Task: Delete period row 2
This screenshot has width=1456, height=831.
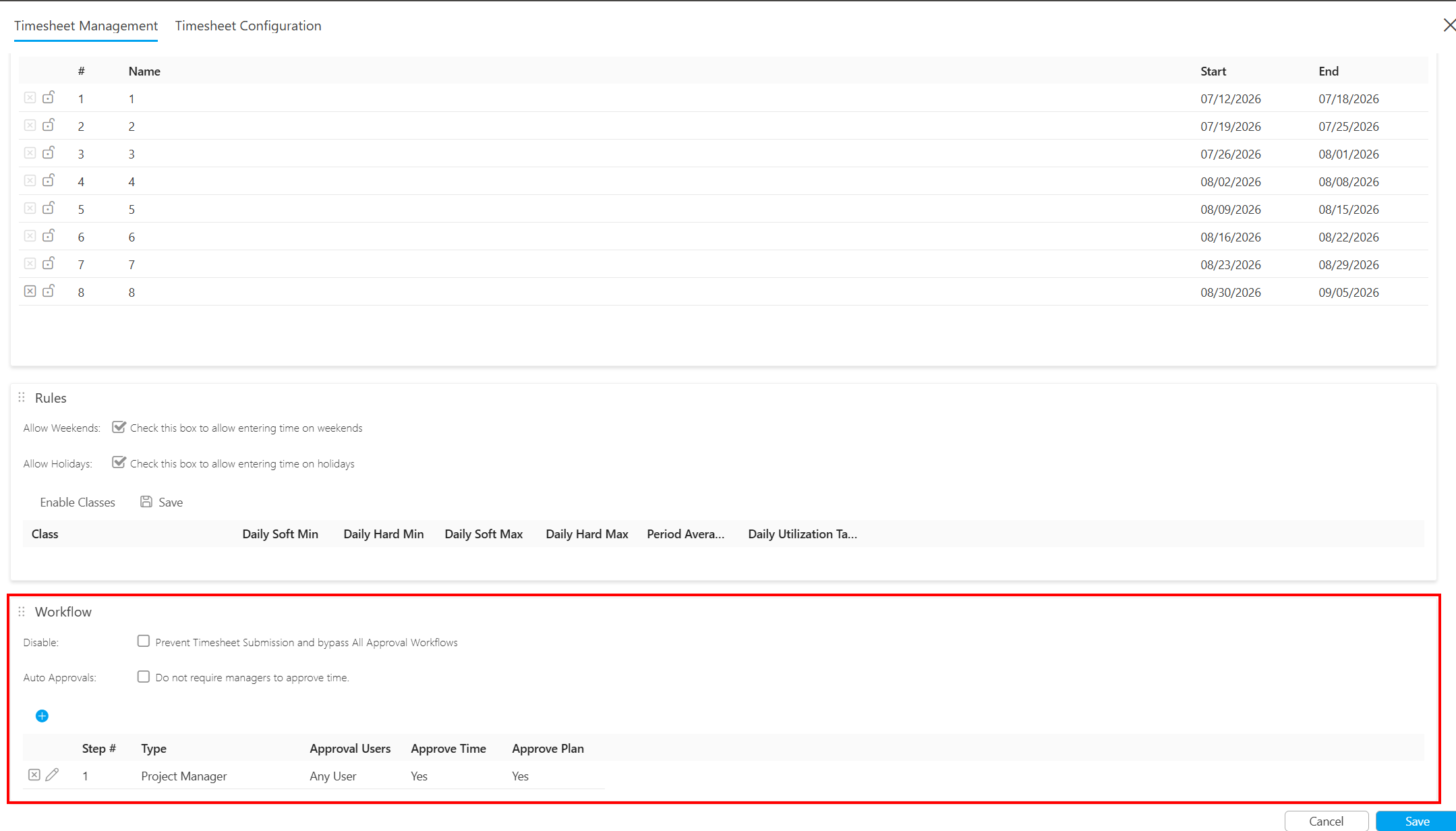Action: click(30, 125)
